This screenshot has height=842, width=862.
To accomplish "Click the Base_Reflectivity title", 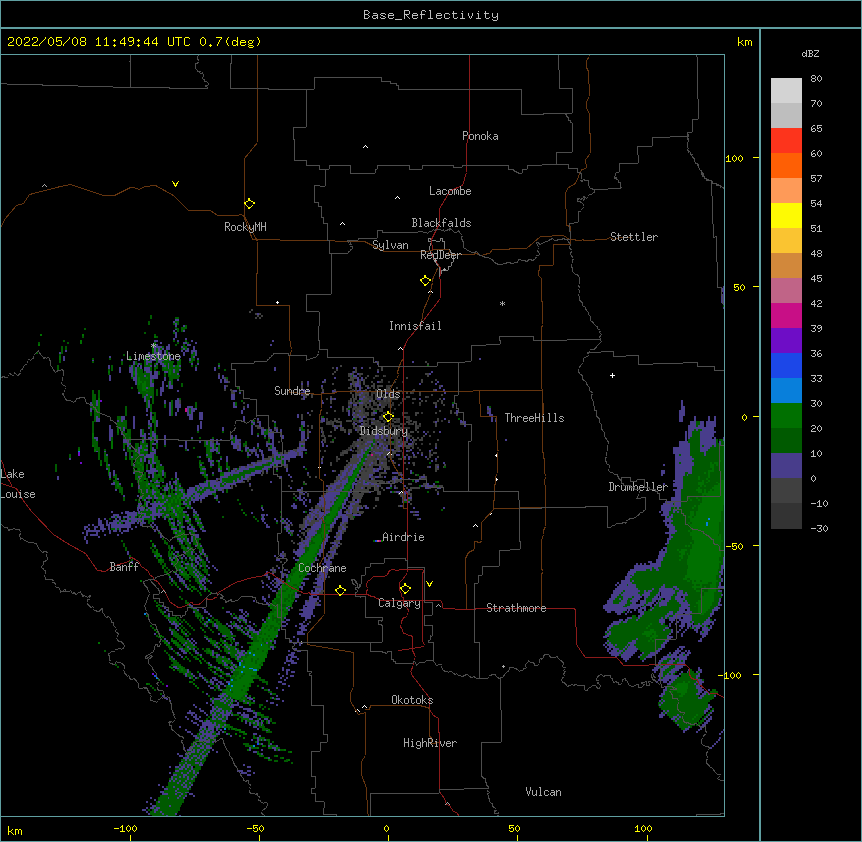I will [x=431, y=15].
